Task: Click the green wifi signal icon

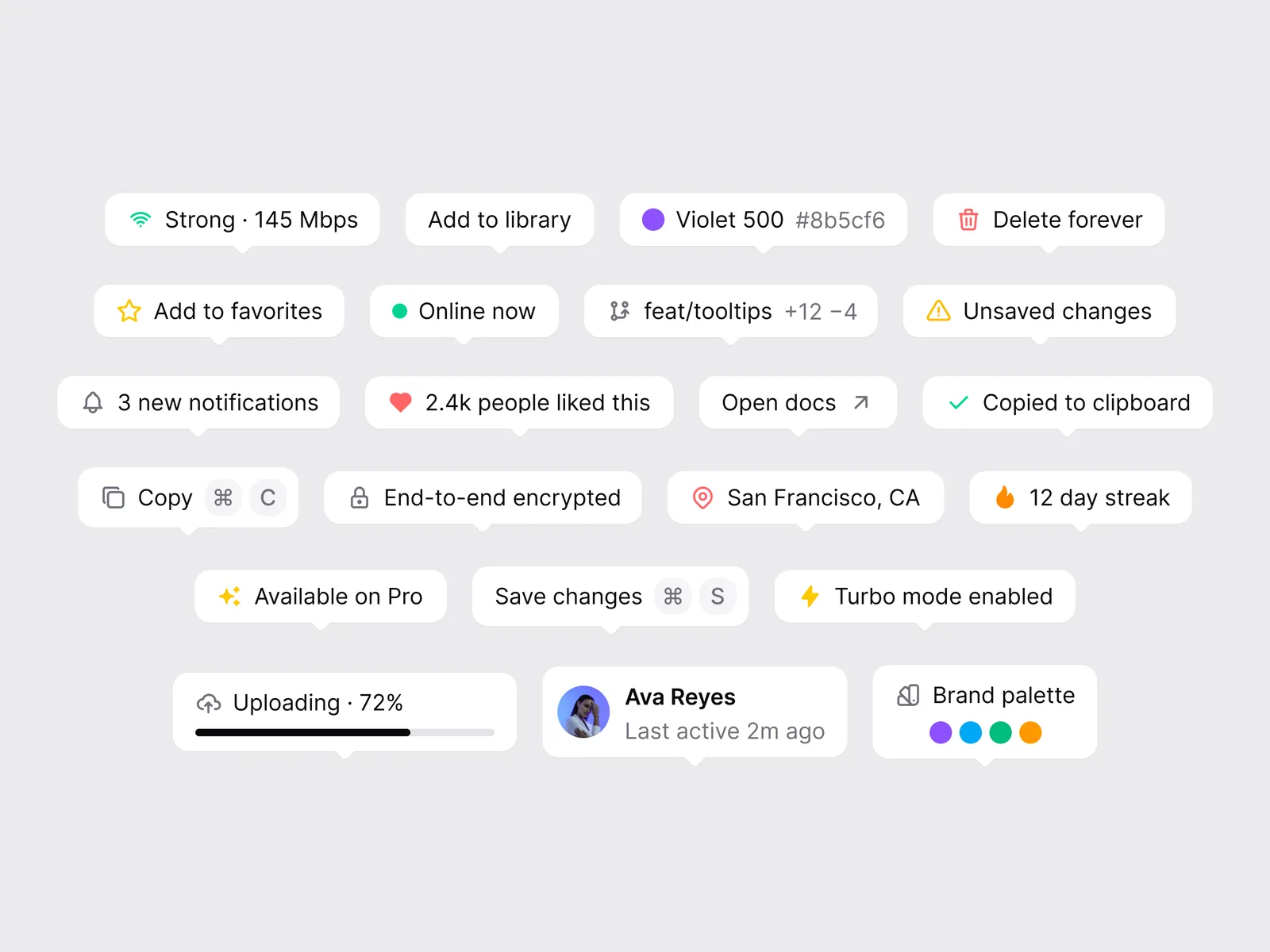Action: [x=140, y=220]
